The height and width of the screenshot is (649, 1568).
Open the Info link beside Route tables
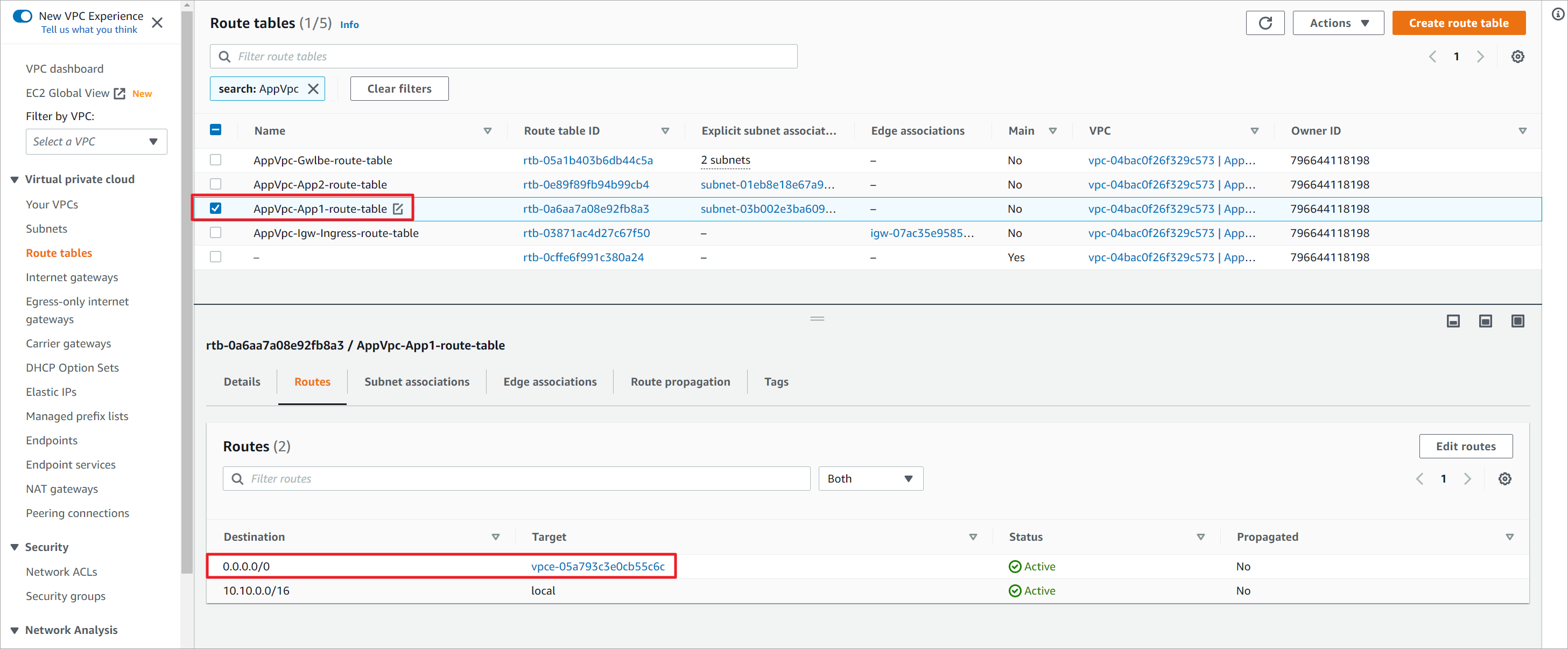[x=349, y=25]
